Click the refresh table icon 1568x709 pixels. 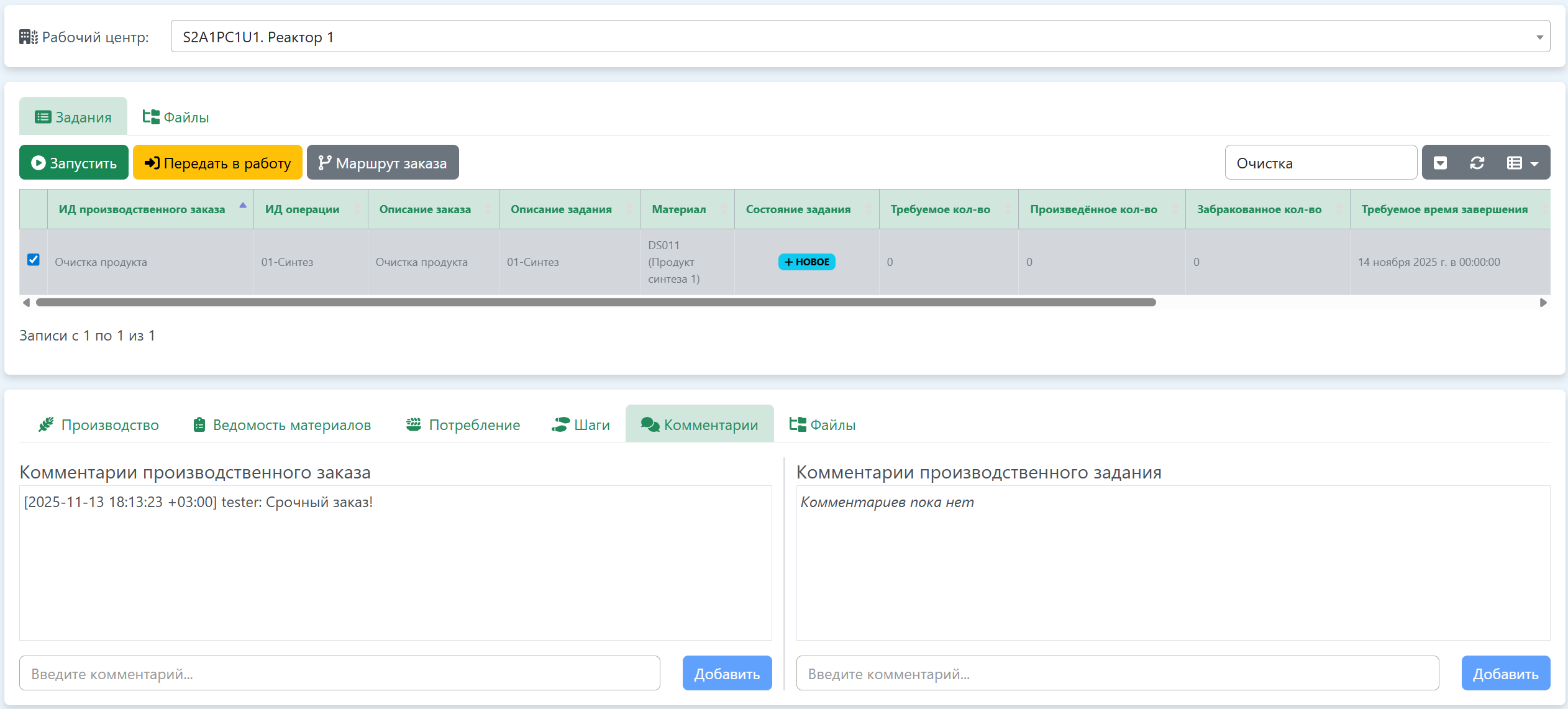(x=1477, y=163)
